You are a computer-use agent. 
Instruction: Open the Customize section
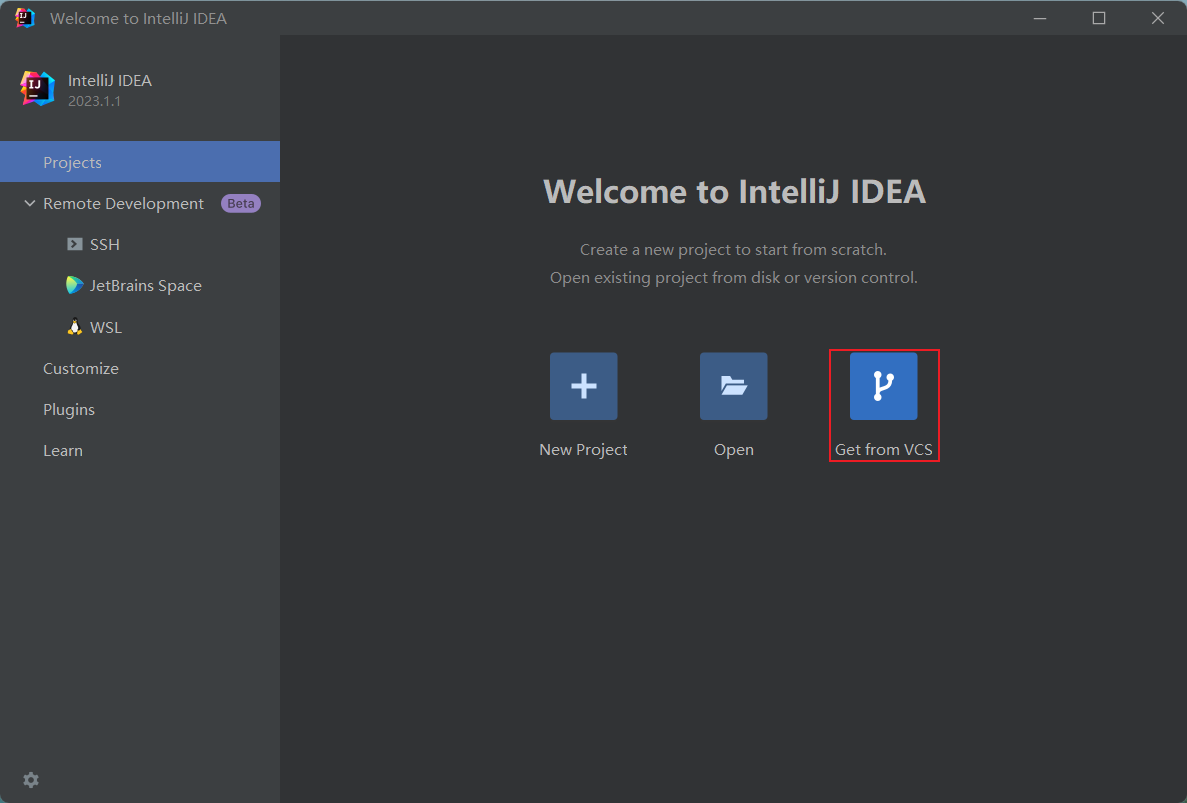81,368
